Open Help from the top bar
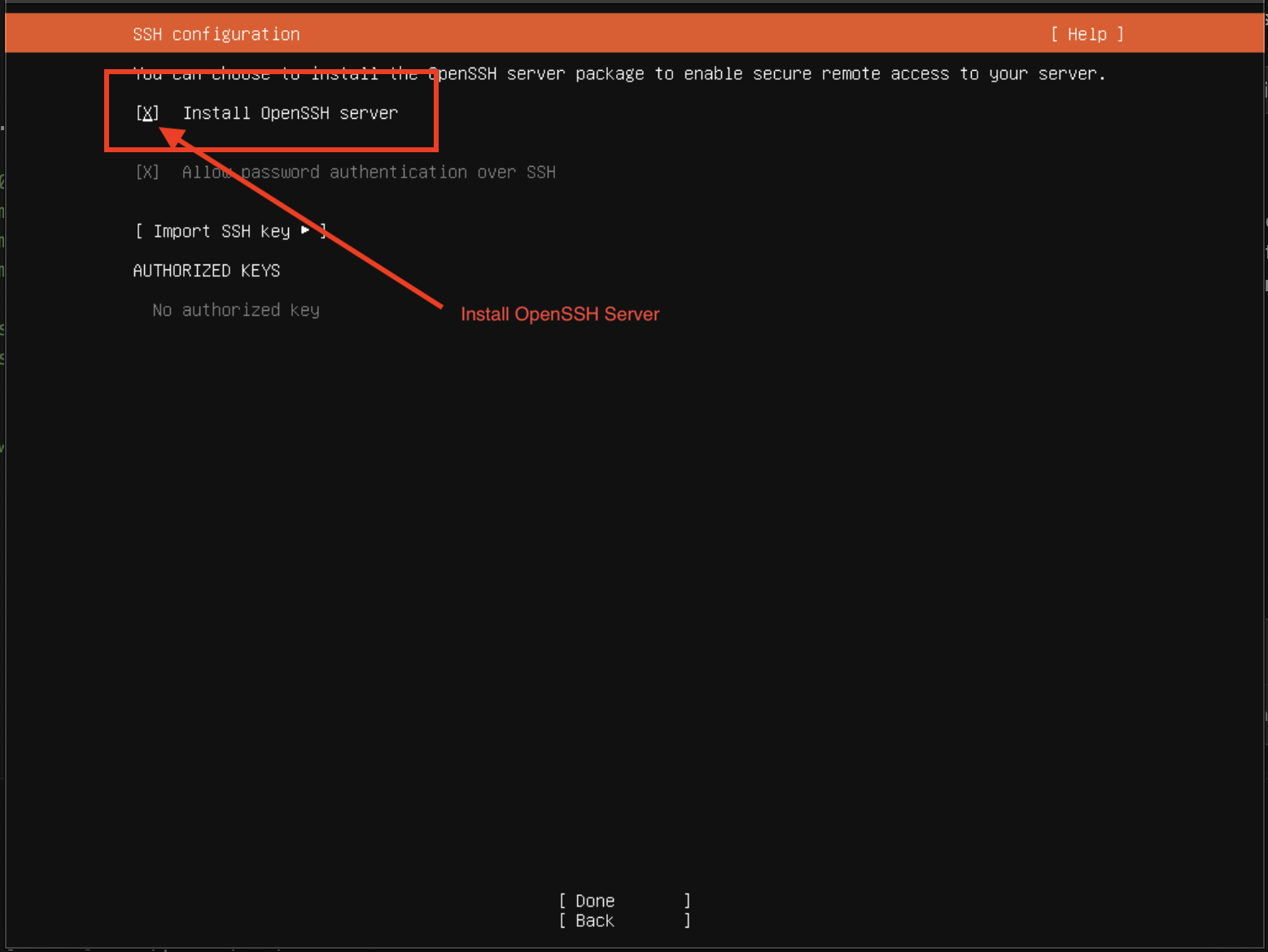 point(1086,33)
